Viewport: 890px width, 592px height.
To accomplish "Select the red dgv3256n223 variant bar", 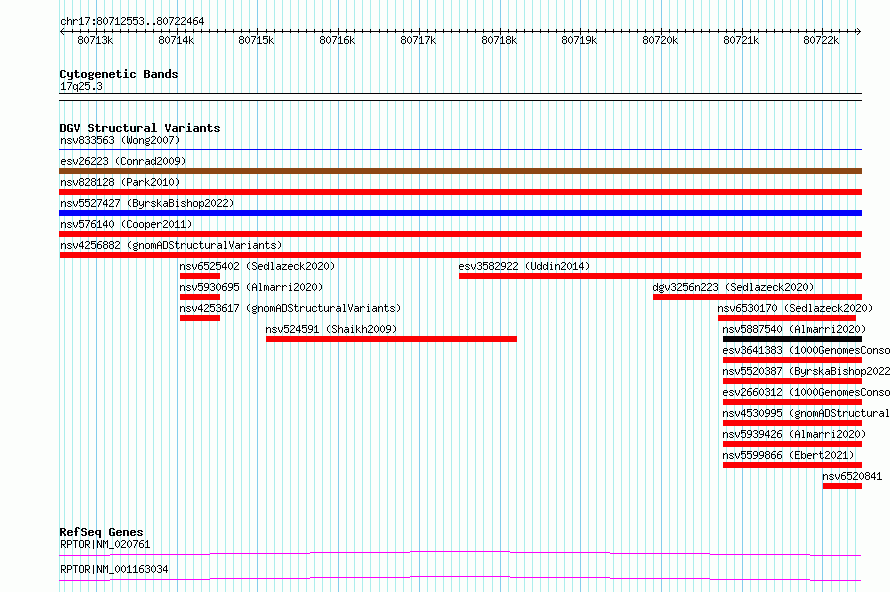I will (757, 297).
